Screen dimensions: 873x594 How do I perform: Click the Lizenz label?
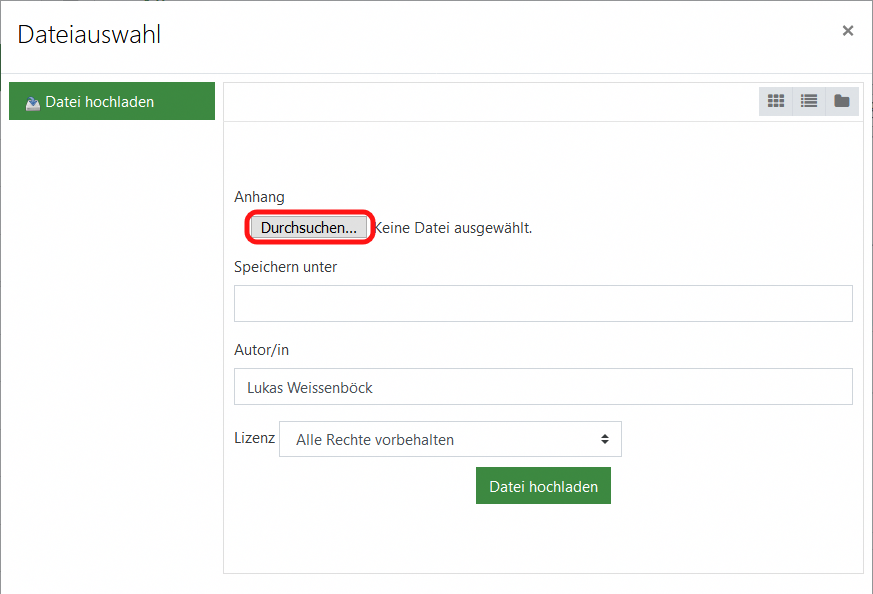pyautogui.click(x=254, y=438)
